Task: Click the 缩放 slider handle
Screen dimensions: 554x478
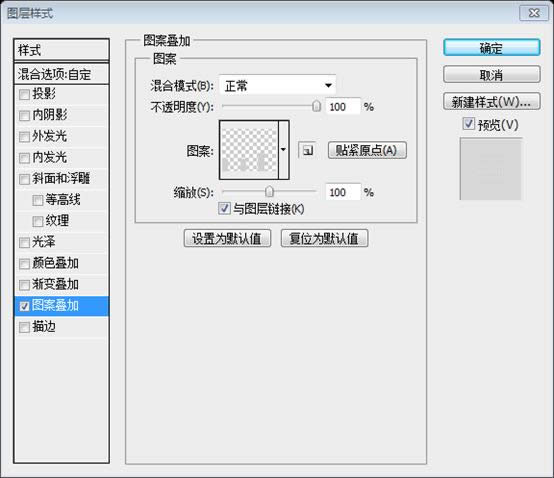Action: point(269,191)
